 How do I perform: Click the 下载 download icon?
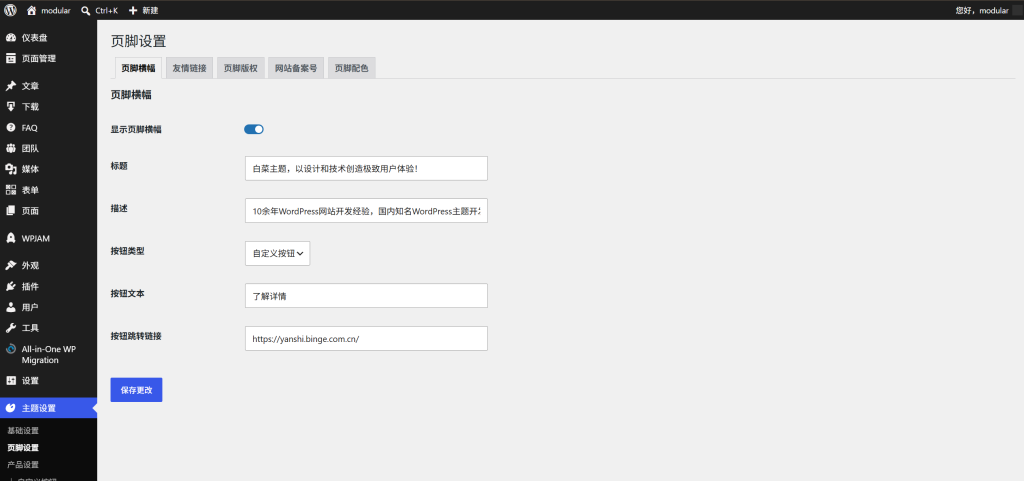tap(10, 106)
